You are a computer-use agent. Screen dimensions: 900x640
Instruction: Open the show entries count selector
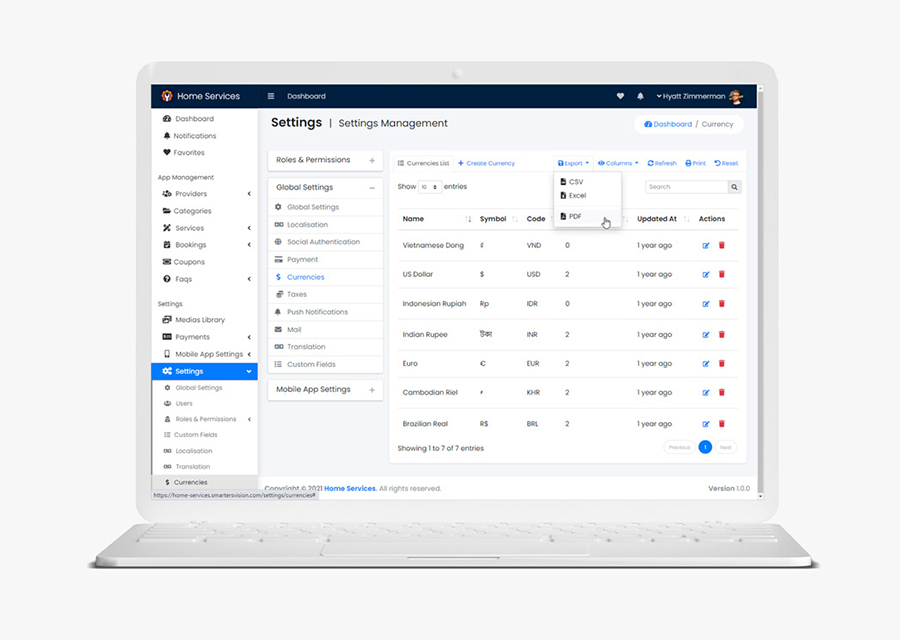[x=429, y=187]
